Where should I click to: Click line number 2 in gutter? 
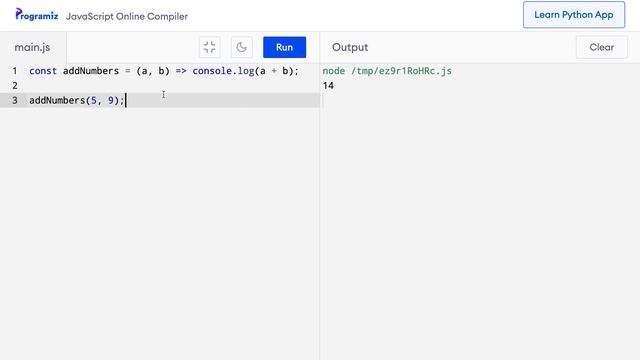pos(15,86)
